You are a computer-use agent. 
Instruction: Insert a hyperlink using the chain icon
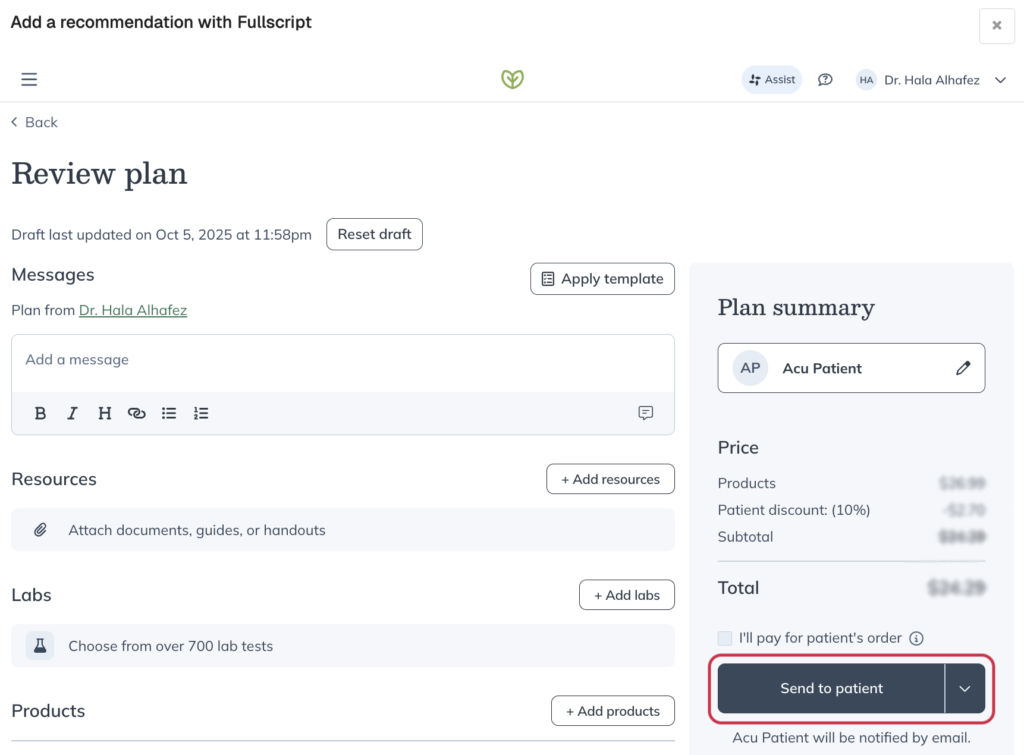point(136,413)
